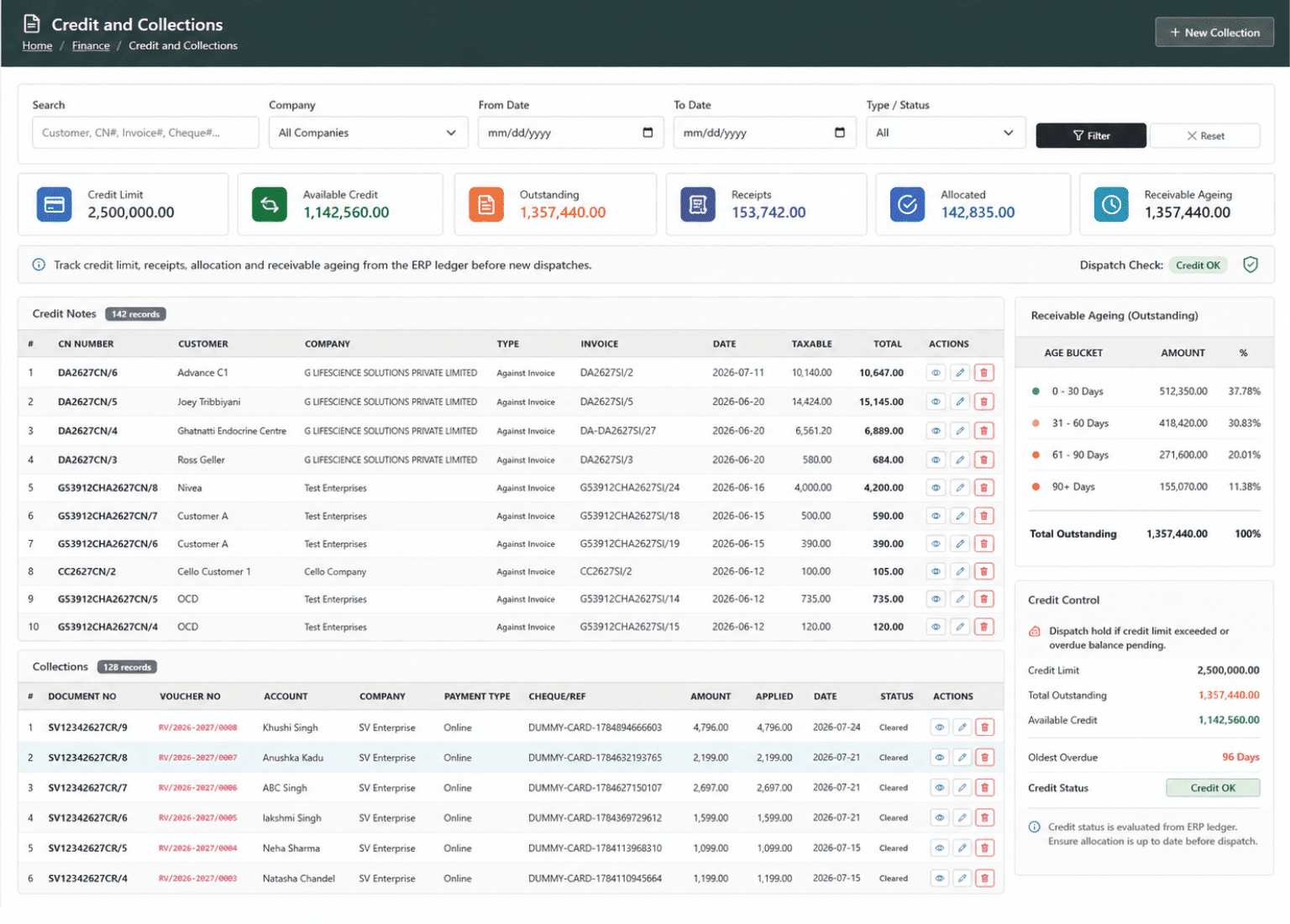View credit note G53912CHA2627CN/4
This screenshot has width=1290, height=924.
[936, 627]
